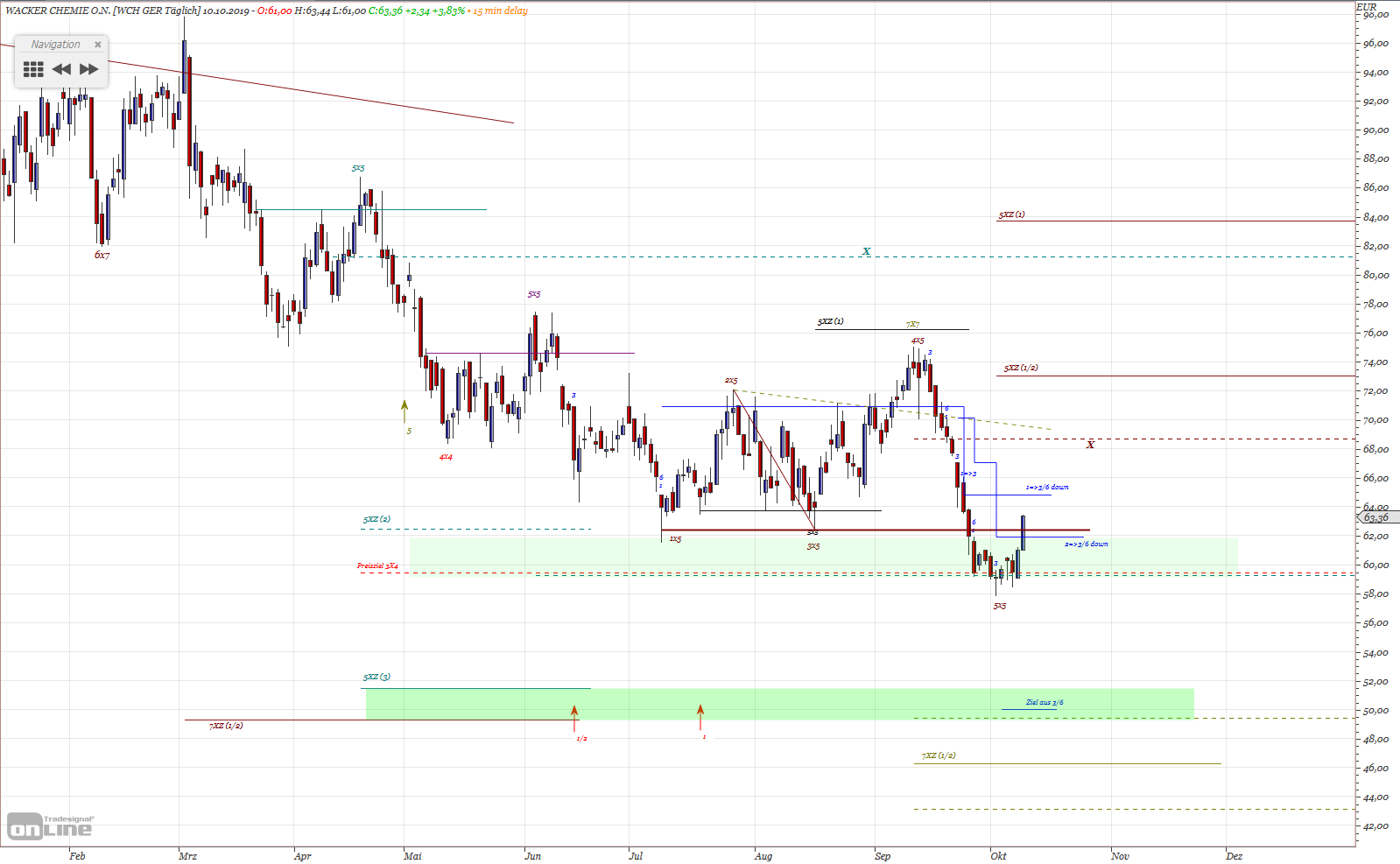Click the 84,00 price axis value
Screen dimensions: 1400x864
[x=1375, y=217]
